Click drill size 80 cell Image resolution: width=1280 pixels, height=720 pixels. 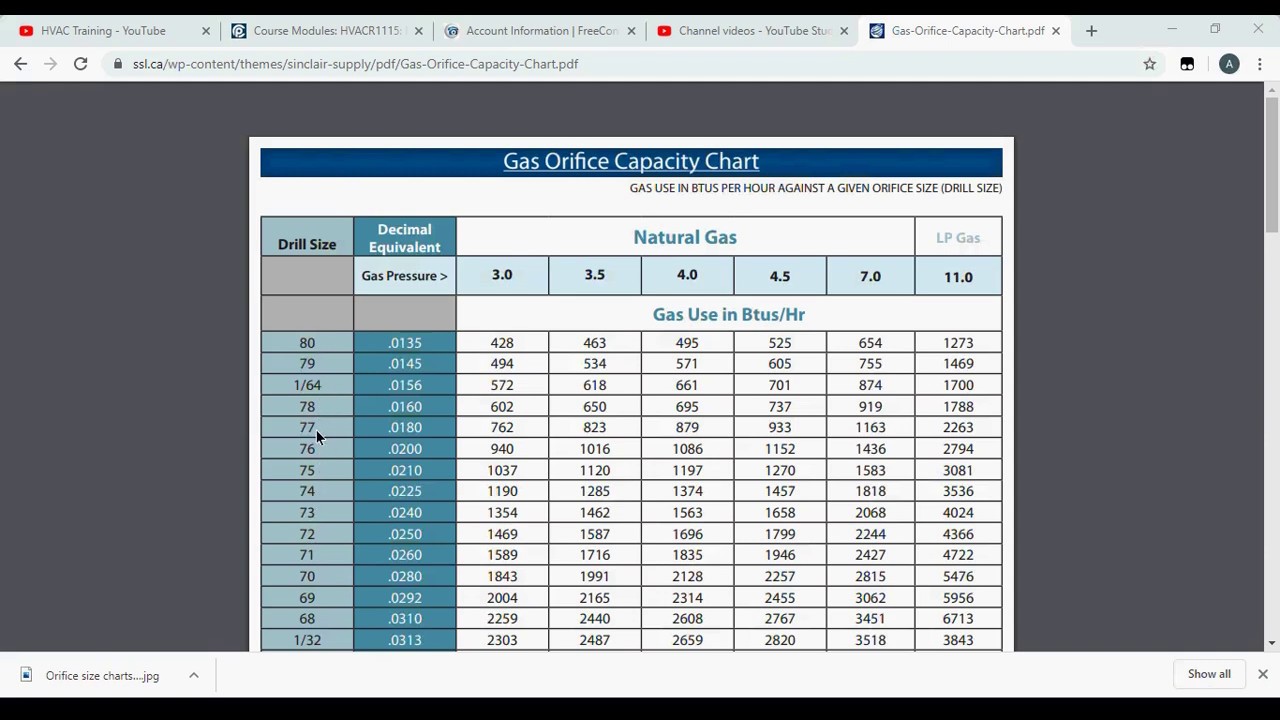307,343
